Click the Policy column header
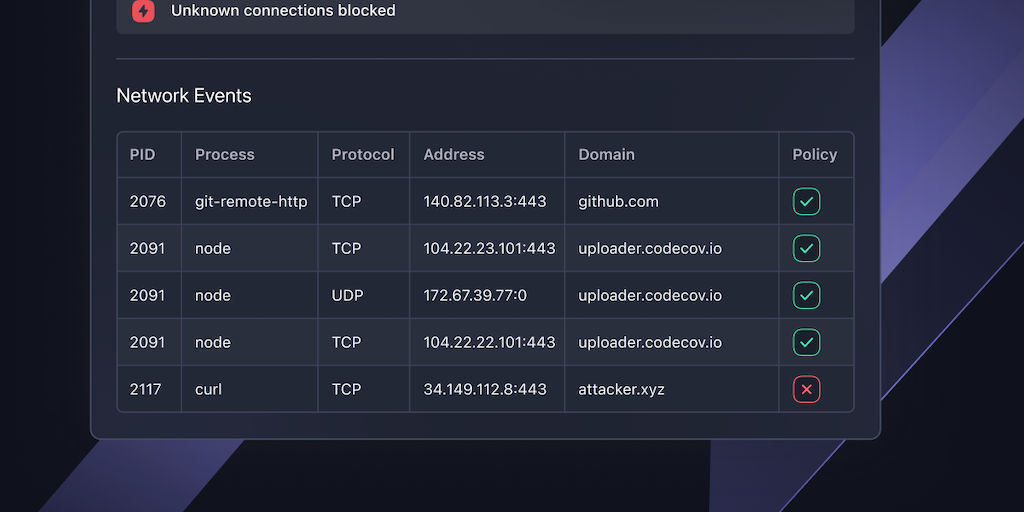The width and height of the screenshot is (1024, 512). coord(815,155)
